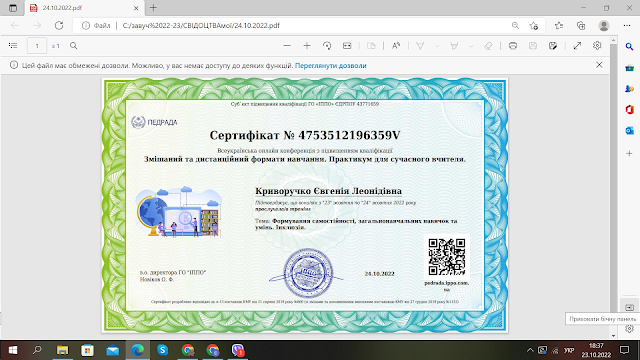Zoom out the PDF with minus button
Screen dimensions: 640x360
287,46
